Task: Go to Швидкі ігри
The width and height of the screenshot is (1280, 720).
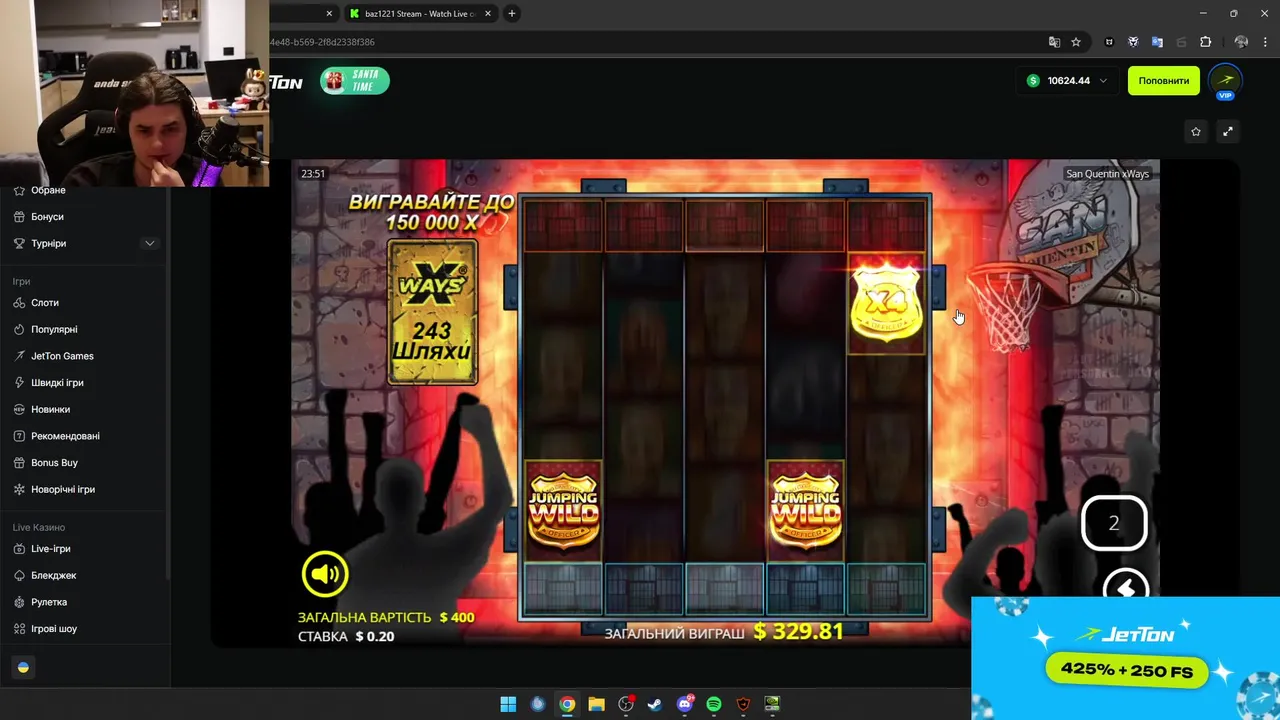Action: pos(57,383)
